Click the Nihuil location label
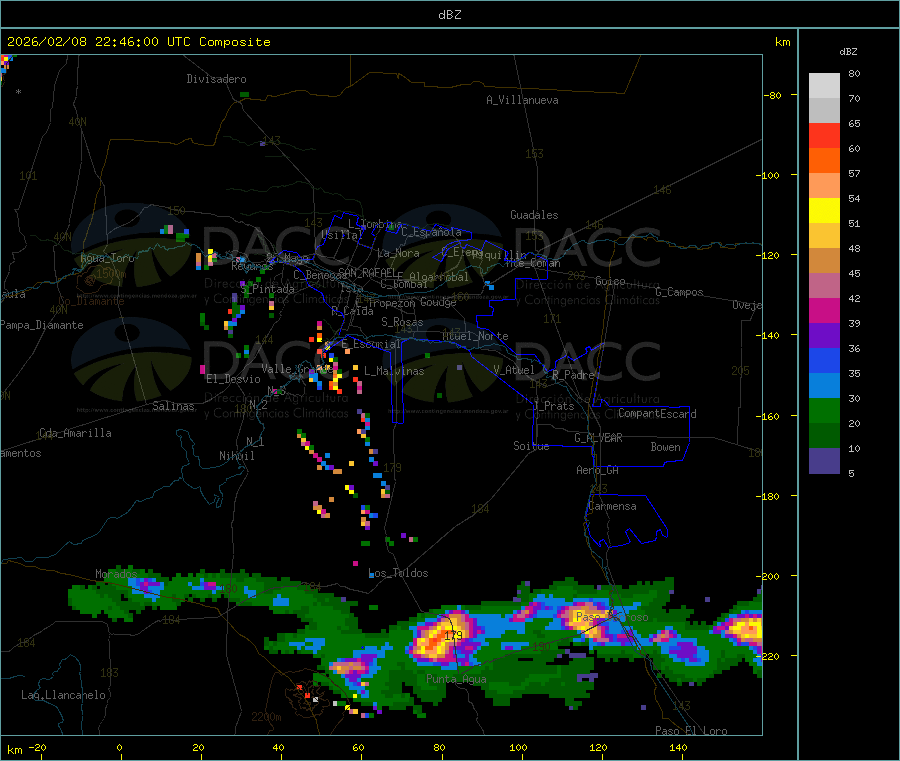 pos(236,456)
